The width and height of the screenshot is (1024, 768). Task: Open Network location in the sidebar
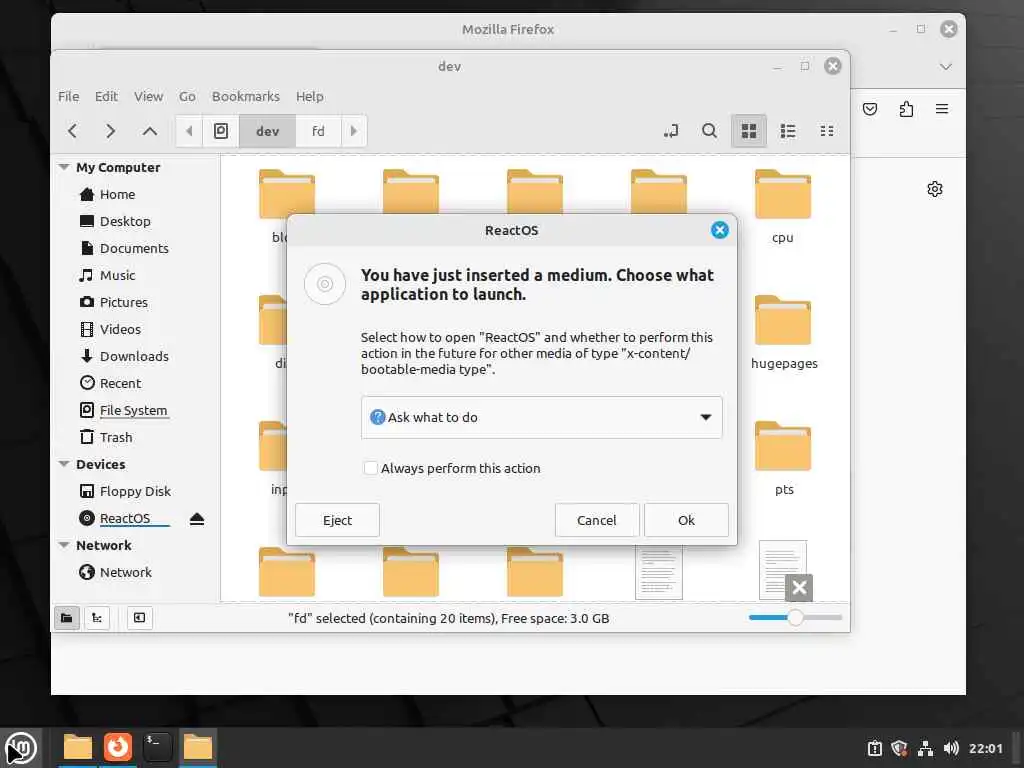(x=125, y=573)
